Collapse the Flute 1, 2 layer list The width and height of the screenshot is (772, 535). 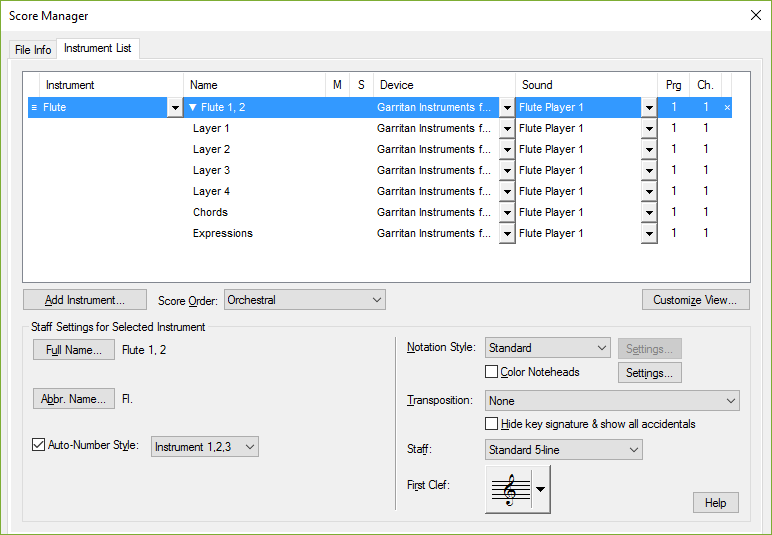pyautogui.click(x=193, y=107)
